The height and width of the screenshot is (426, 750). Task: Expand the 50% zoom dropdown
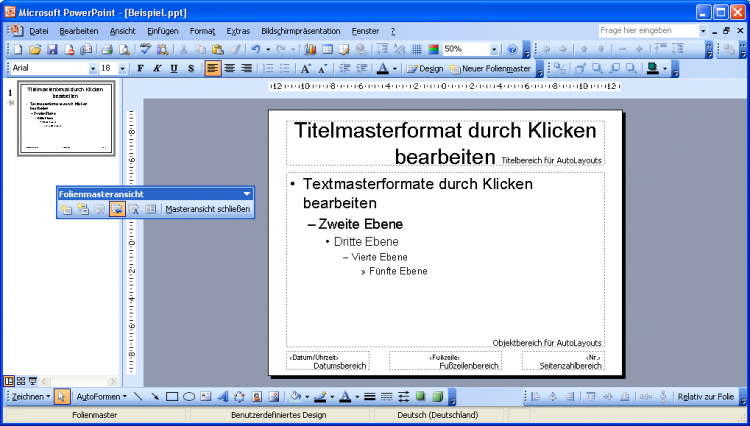coord(494,49)
